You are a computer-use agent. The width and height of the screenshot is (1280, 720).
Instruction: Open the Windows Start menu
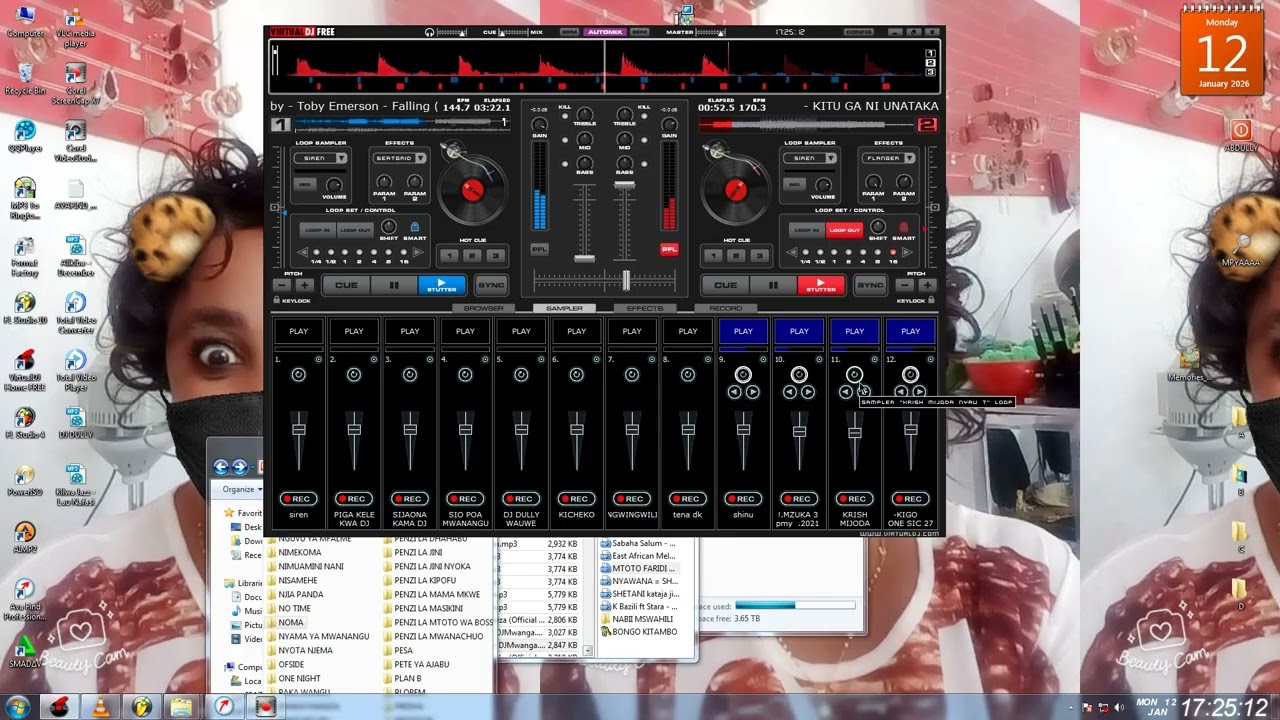(17, 706)
